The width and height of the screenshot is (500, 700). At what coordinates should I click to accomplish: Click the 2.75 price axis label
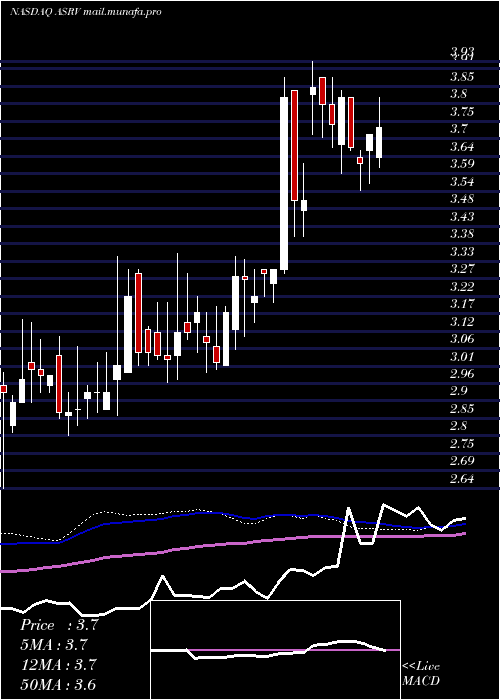coord(462,444)
